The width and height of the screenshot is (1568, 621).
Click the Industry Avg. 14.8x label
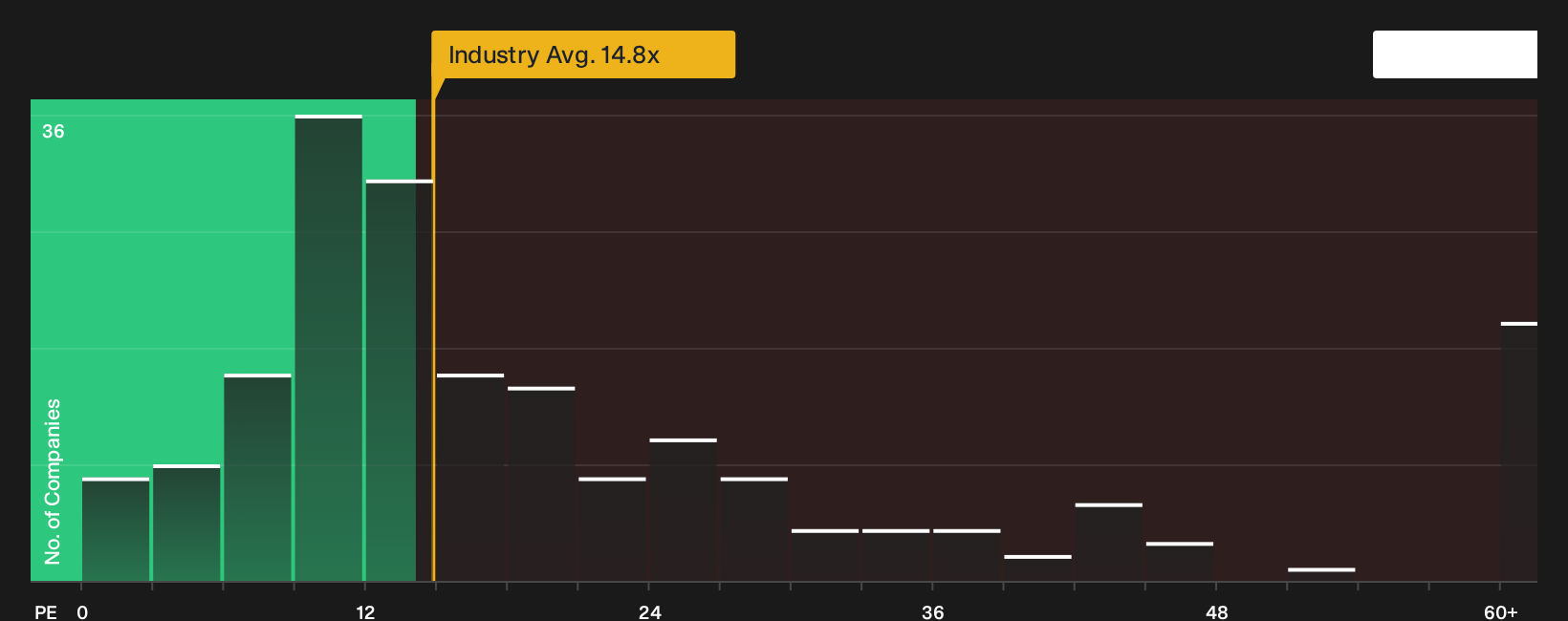click(x=583, y=54)
